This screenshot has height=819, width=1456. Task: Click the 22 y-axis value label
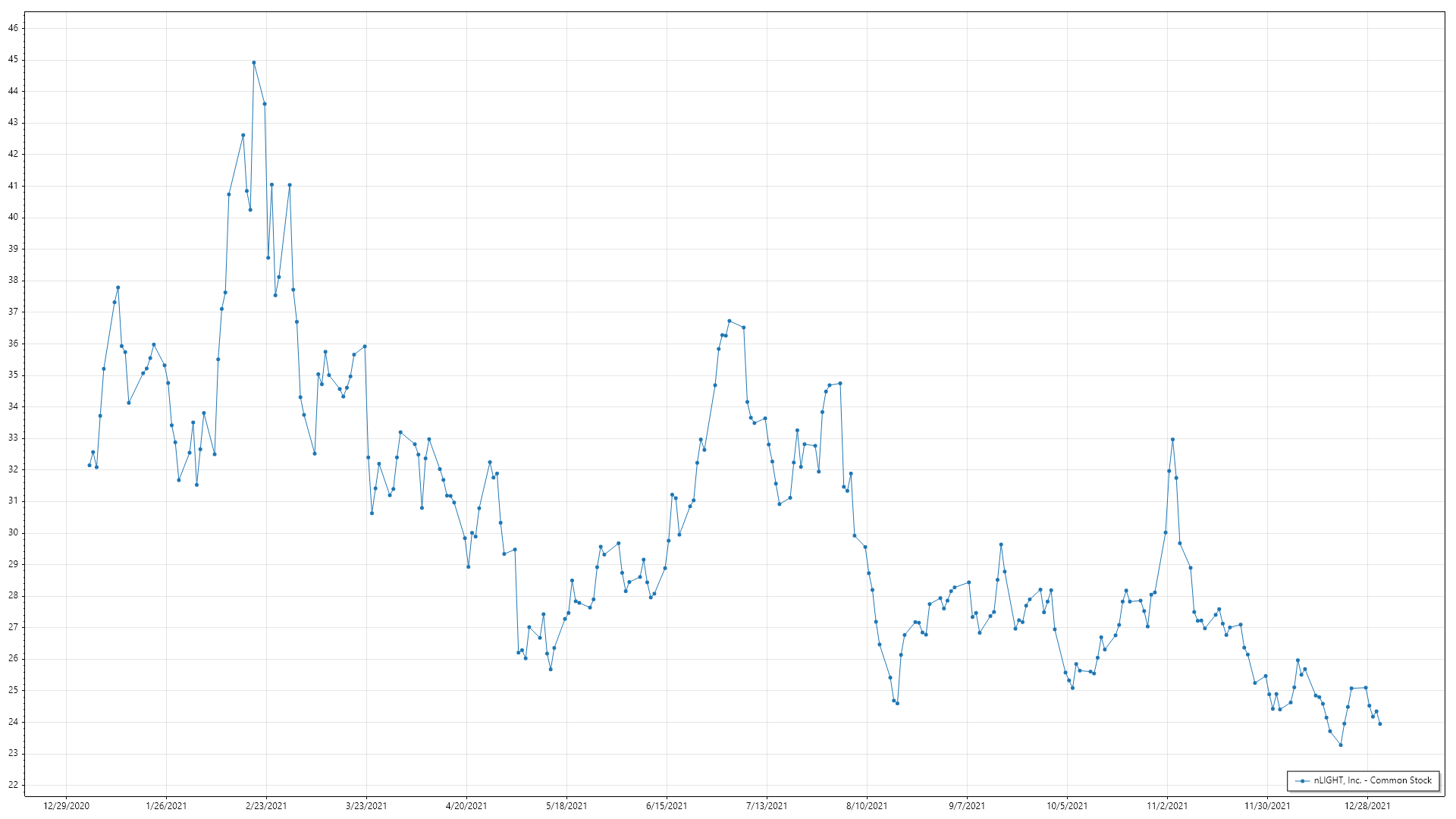click(x=14, y=785)
